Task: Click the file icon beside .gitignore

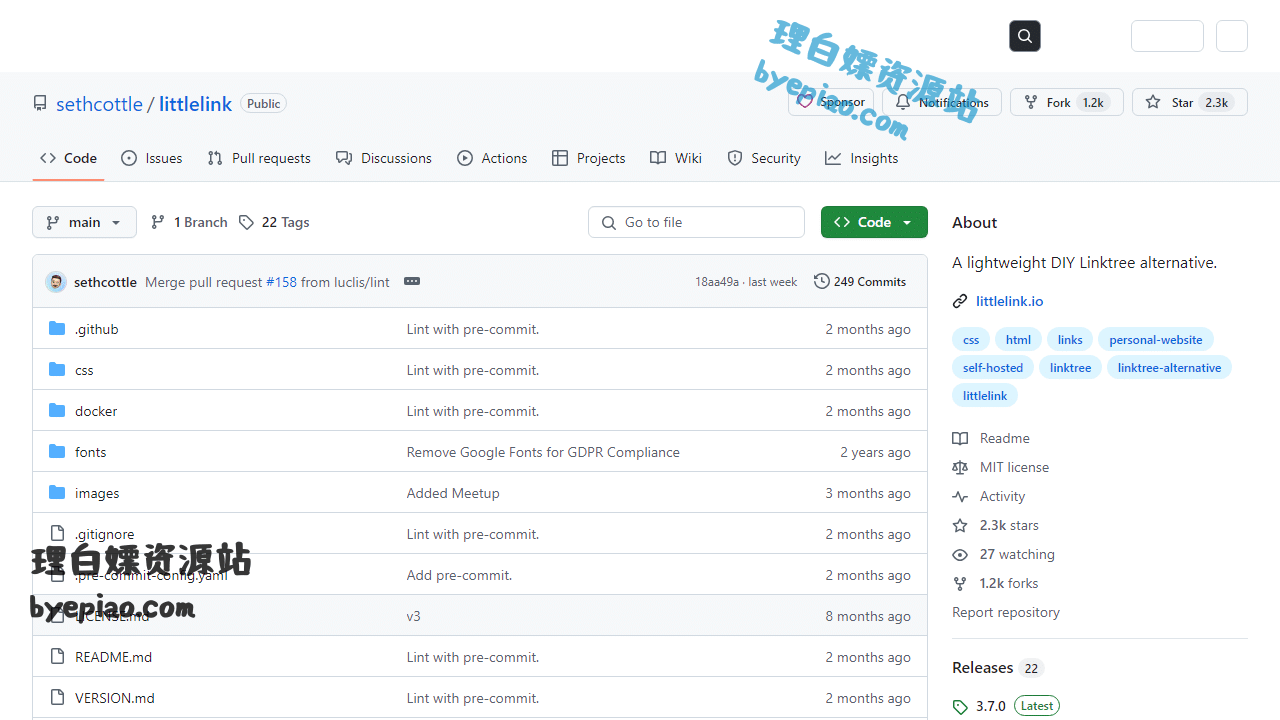Action: pos(57,534)
